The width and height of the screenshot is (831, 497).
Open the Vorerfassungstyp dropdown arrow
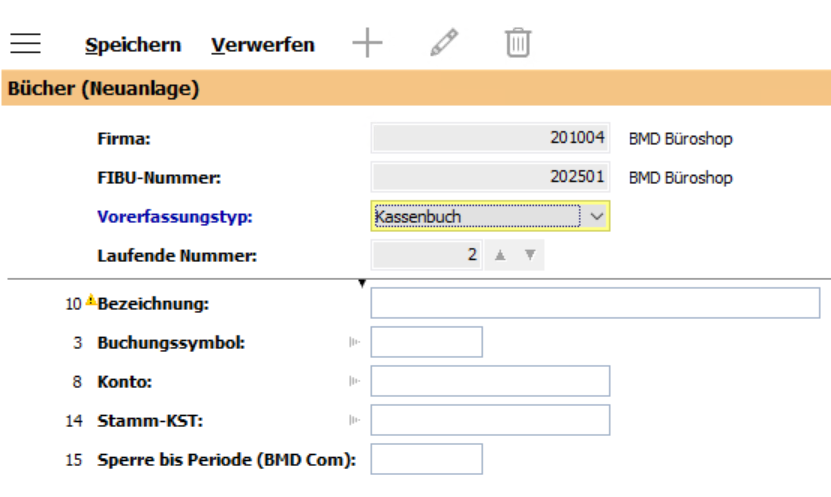596,216
